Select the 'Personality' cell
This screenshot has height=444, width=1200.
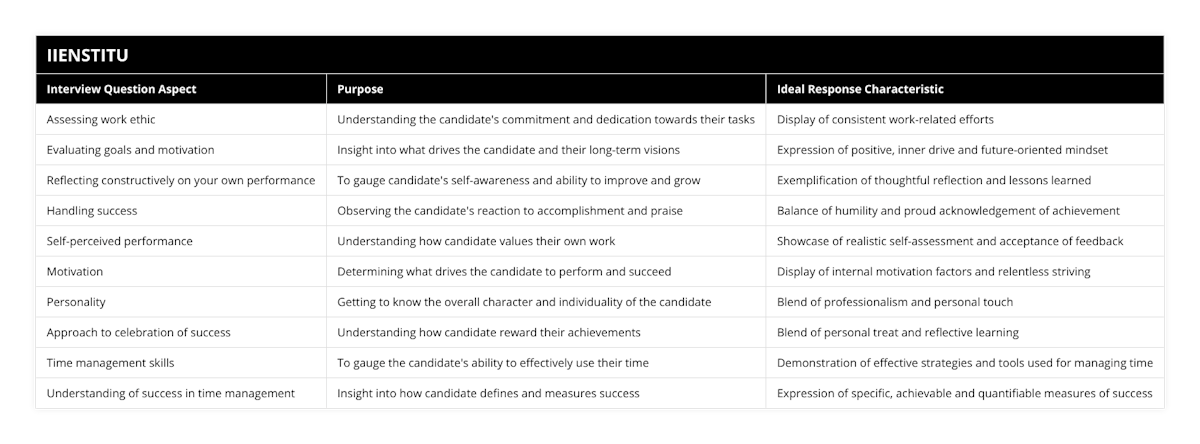click(x=77, y=302)
